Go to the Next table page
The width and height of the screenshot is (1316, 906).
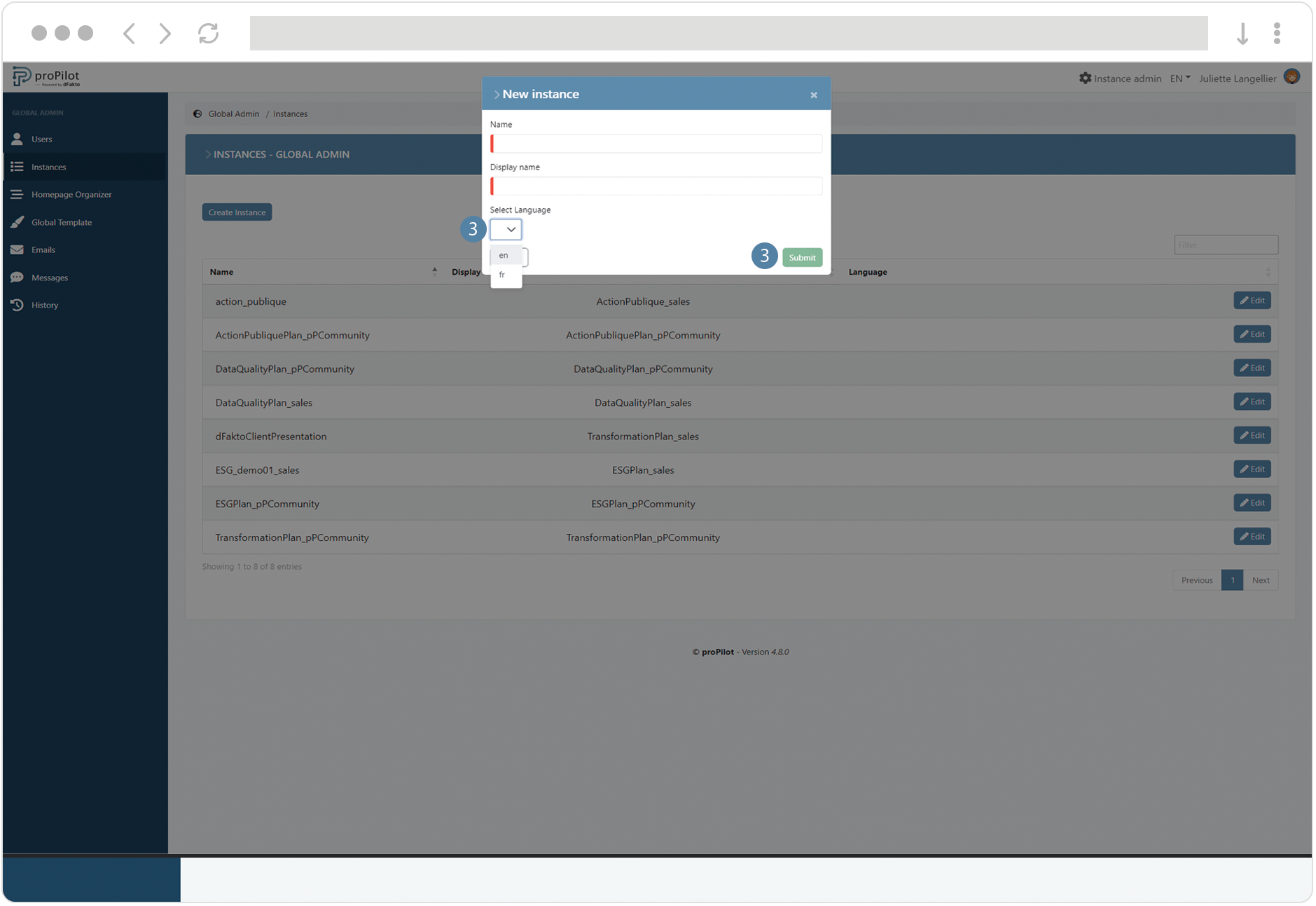[1260, 580]
